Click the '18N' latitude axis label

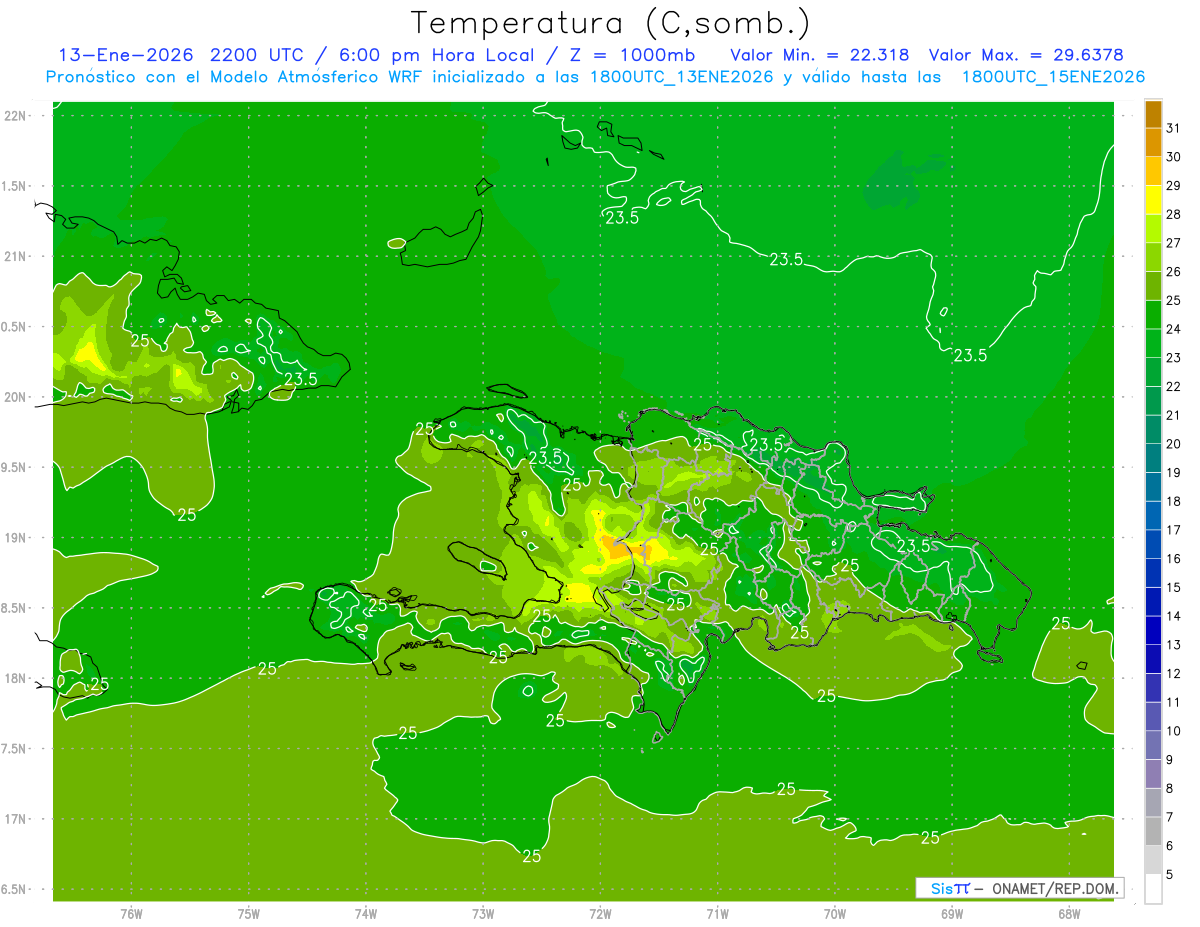click(x=15, y=678)
